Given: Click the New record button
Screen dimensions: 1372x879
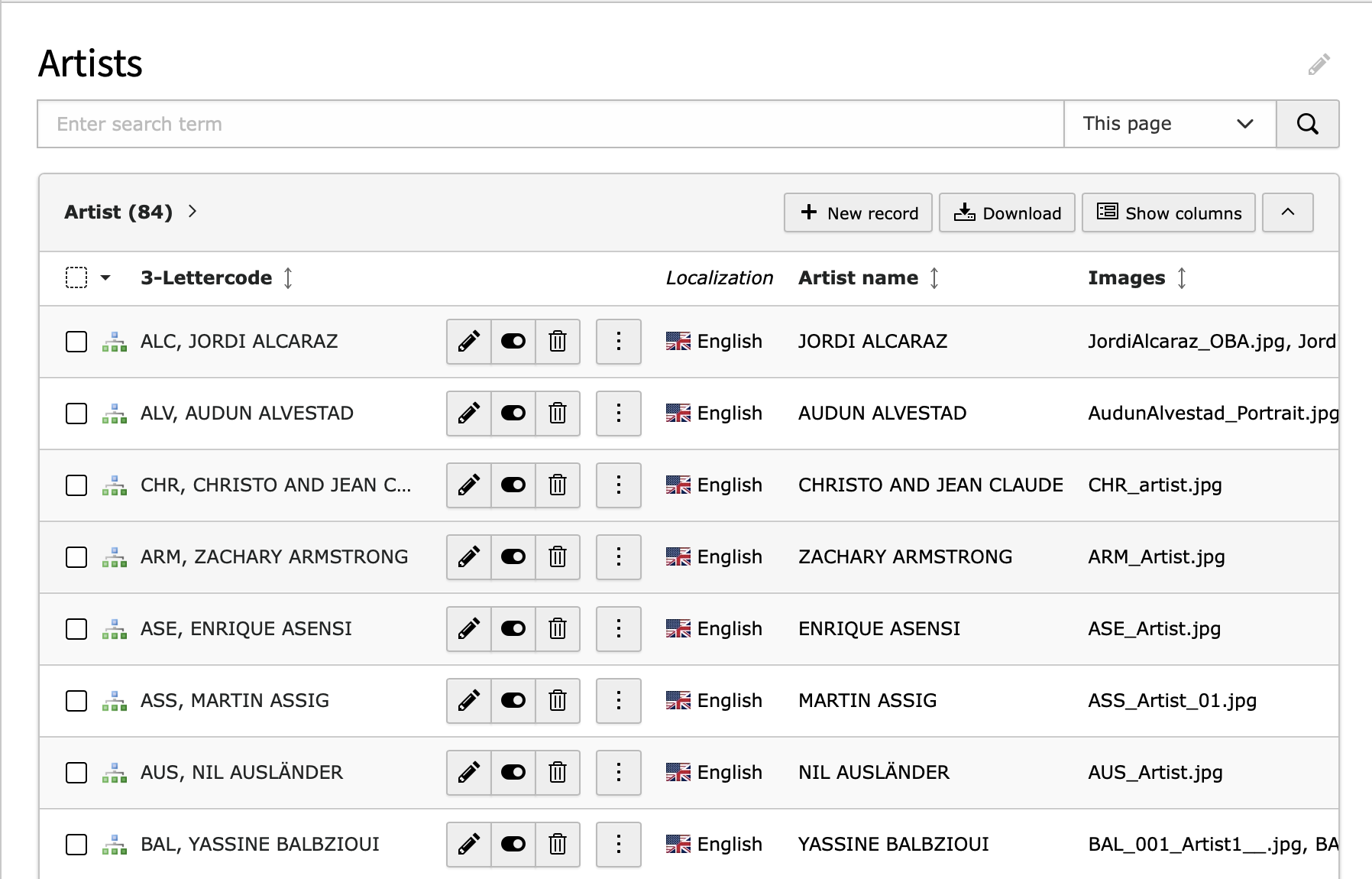Looking at the screenshot, I should 858,212.
